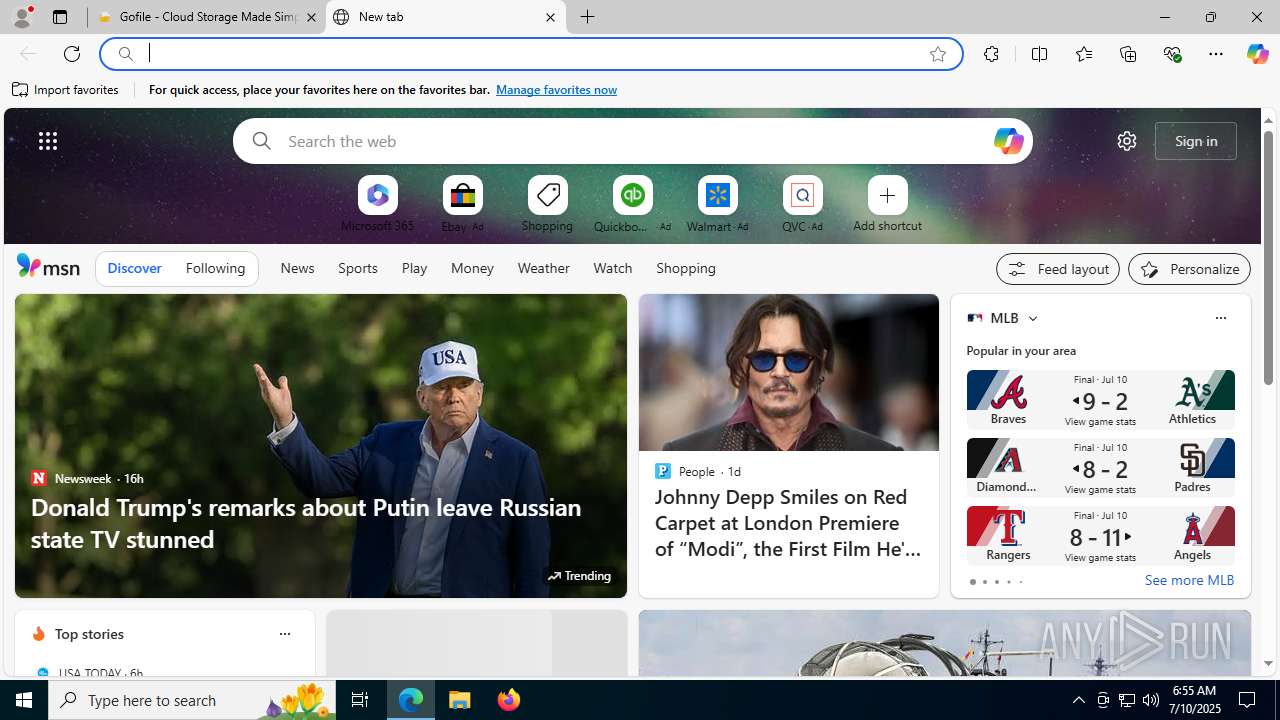The image size is (1280, 720).
Task: Open Tab actions menu icon
Action: click(60, 17)
